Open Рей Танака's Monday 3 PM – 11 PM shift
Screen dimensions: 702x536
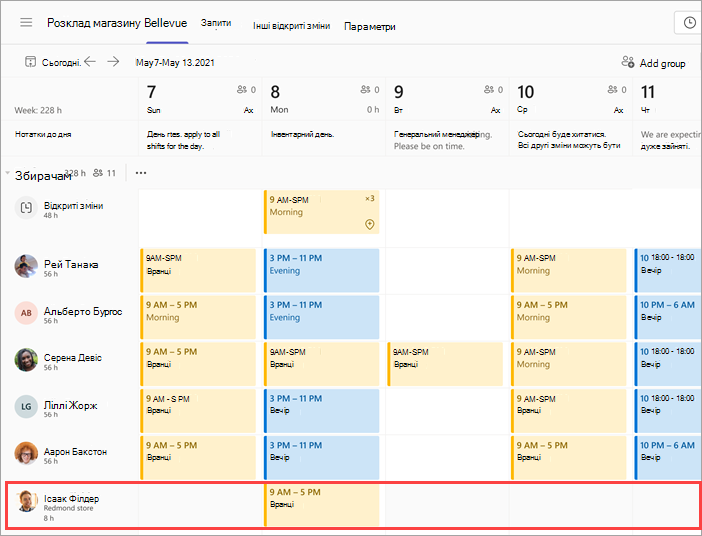pos(321,270)
